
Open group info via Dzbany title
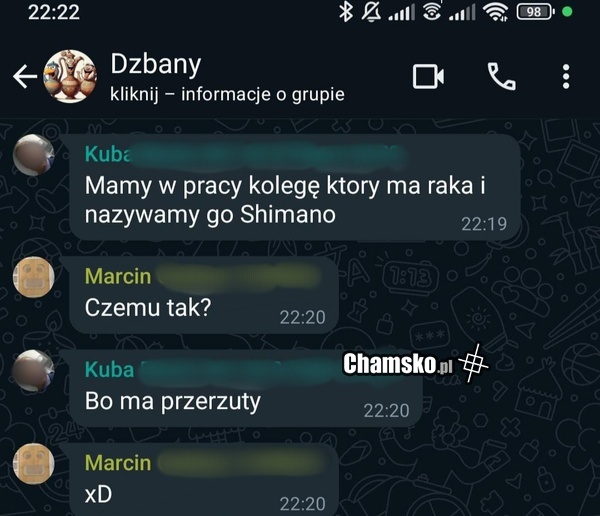(156, 64)
